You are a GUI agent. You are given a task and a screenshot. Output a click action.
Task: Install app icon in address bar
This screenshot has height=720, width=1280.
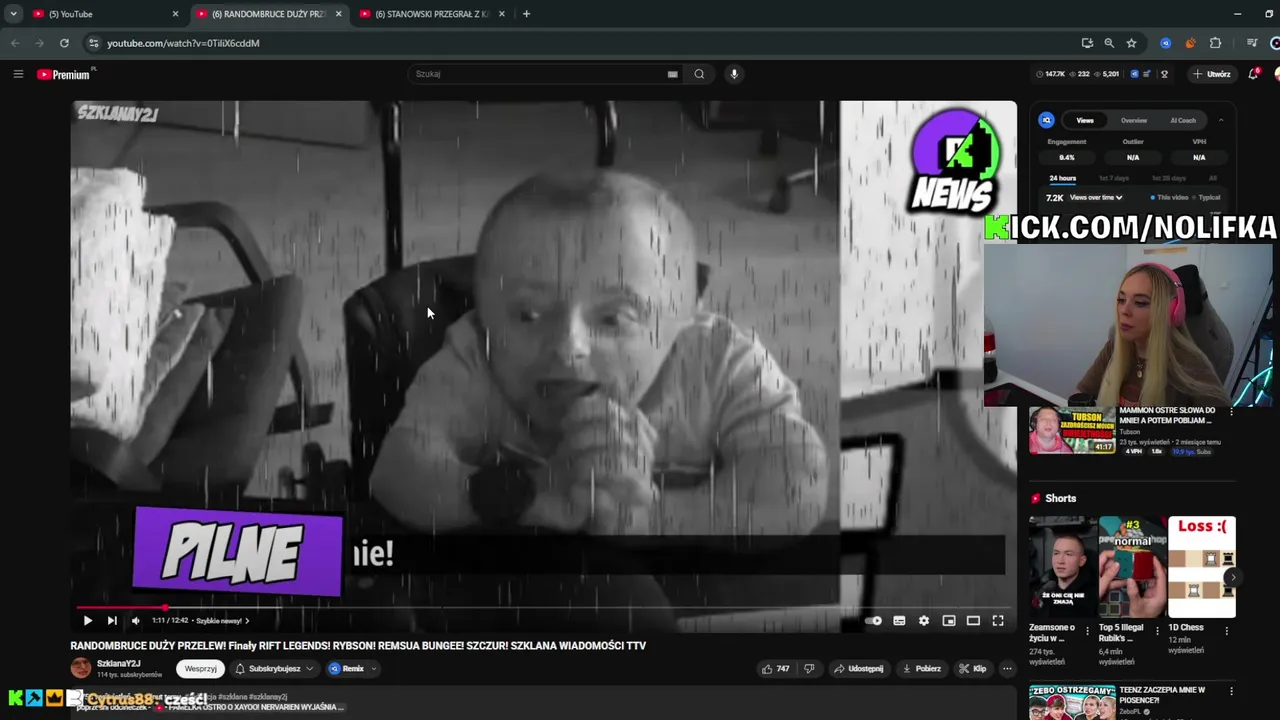(x=1087, y=43)
